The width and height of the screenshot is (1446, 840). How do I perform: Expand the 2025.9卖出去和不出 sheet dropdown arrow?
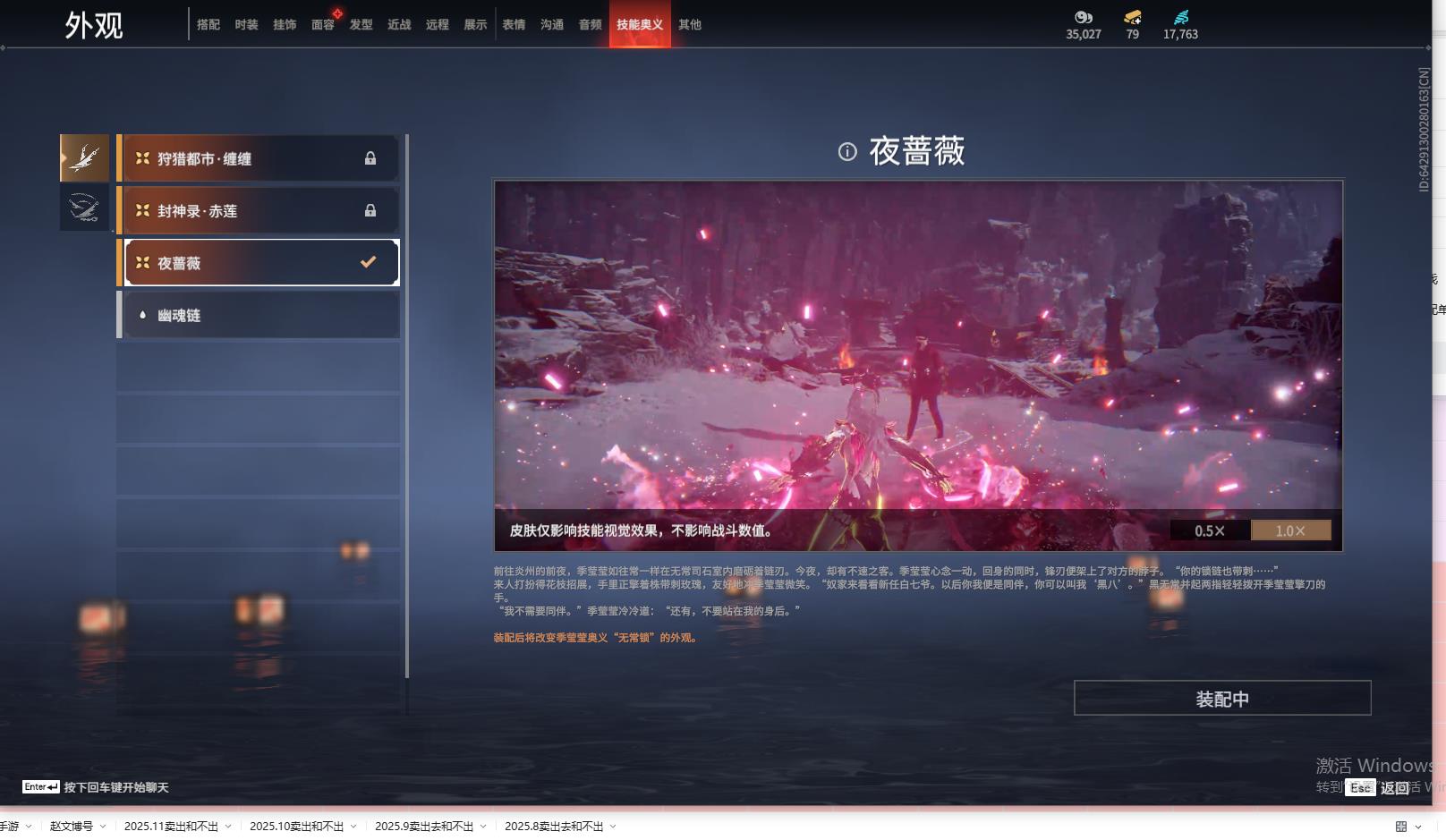[483, 827]
